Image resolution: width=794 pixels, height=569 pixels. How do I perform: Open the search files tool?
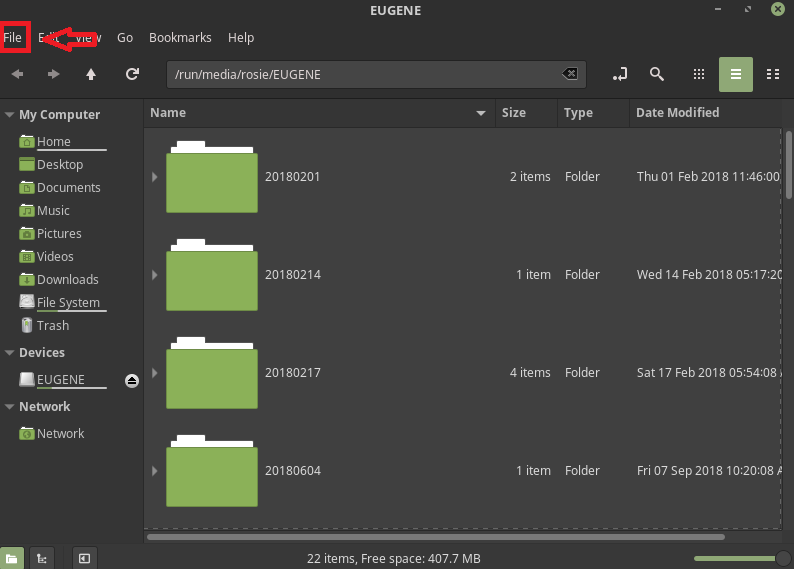pos(657,74)
